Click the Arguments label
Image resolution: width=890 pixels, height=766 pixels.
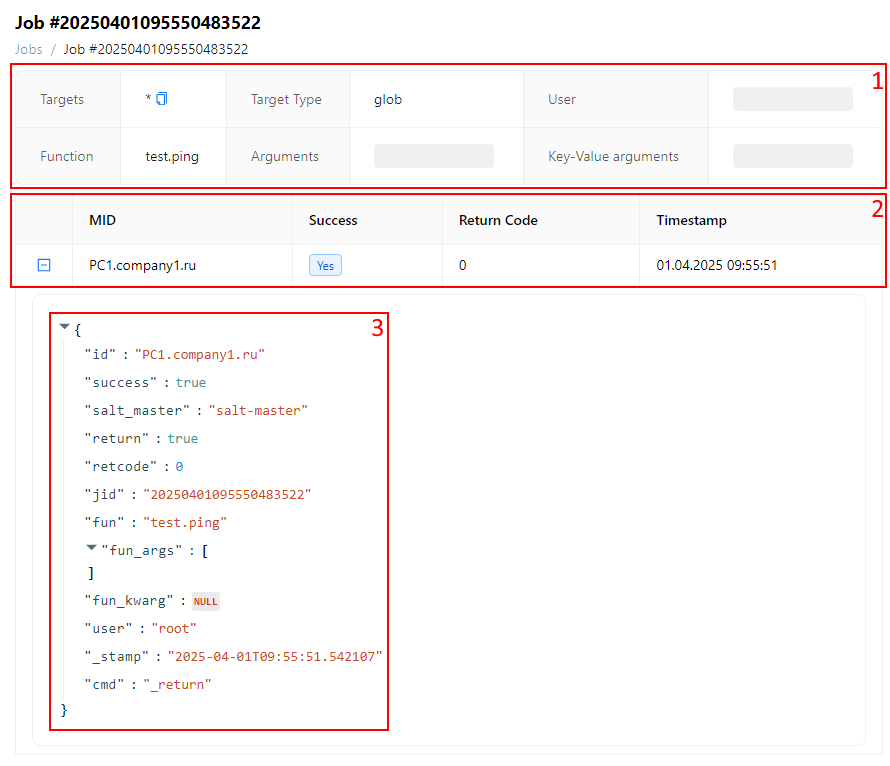tap(285, 157)
